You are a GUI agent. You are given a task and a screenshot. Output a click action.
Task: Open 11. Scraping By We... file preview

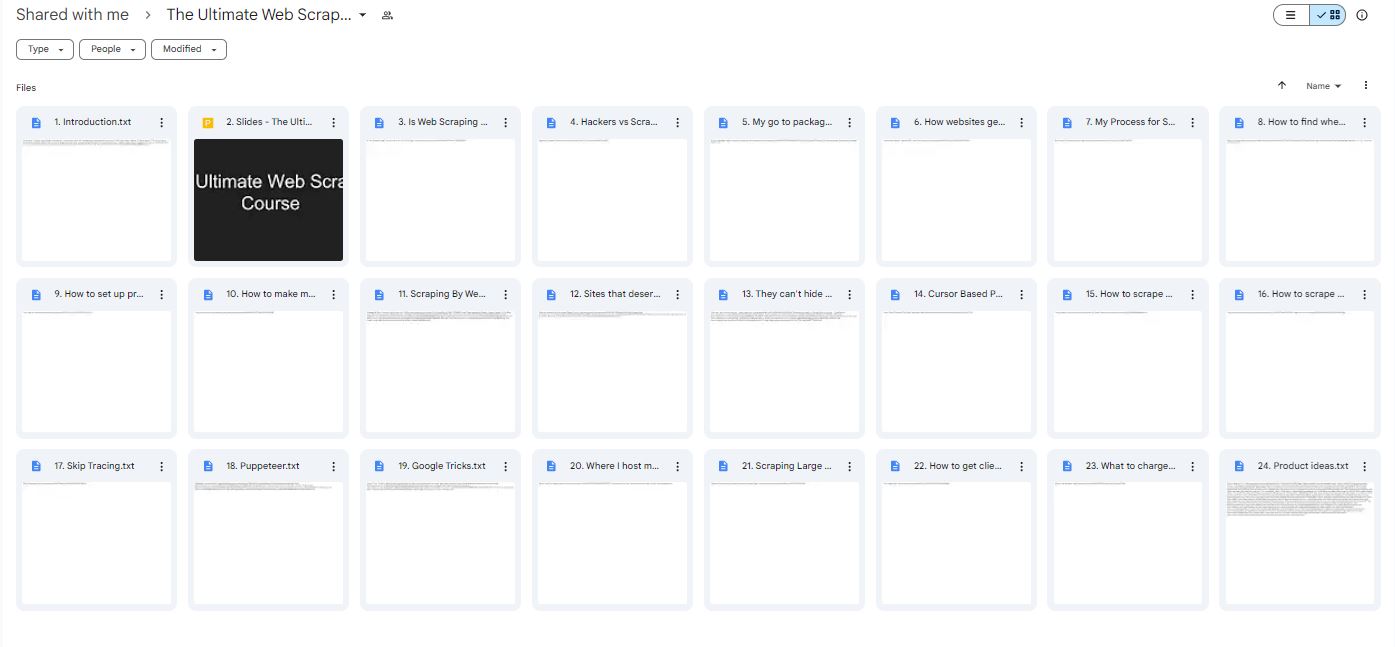(x=440, y=370)
